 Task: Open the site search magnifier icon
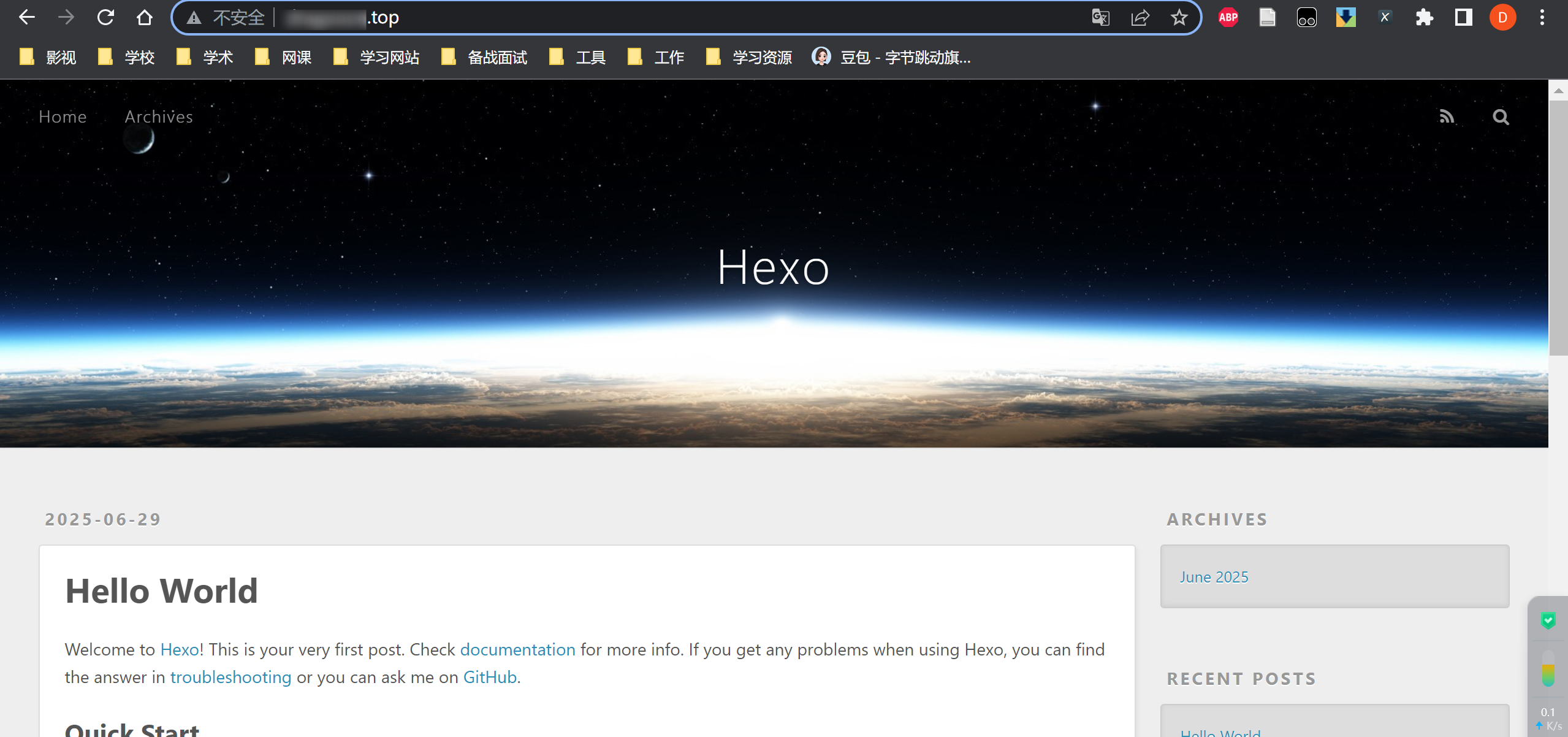point(1501,116)
